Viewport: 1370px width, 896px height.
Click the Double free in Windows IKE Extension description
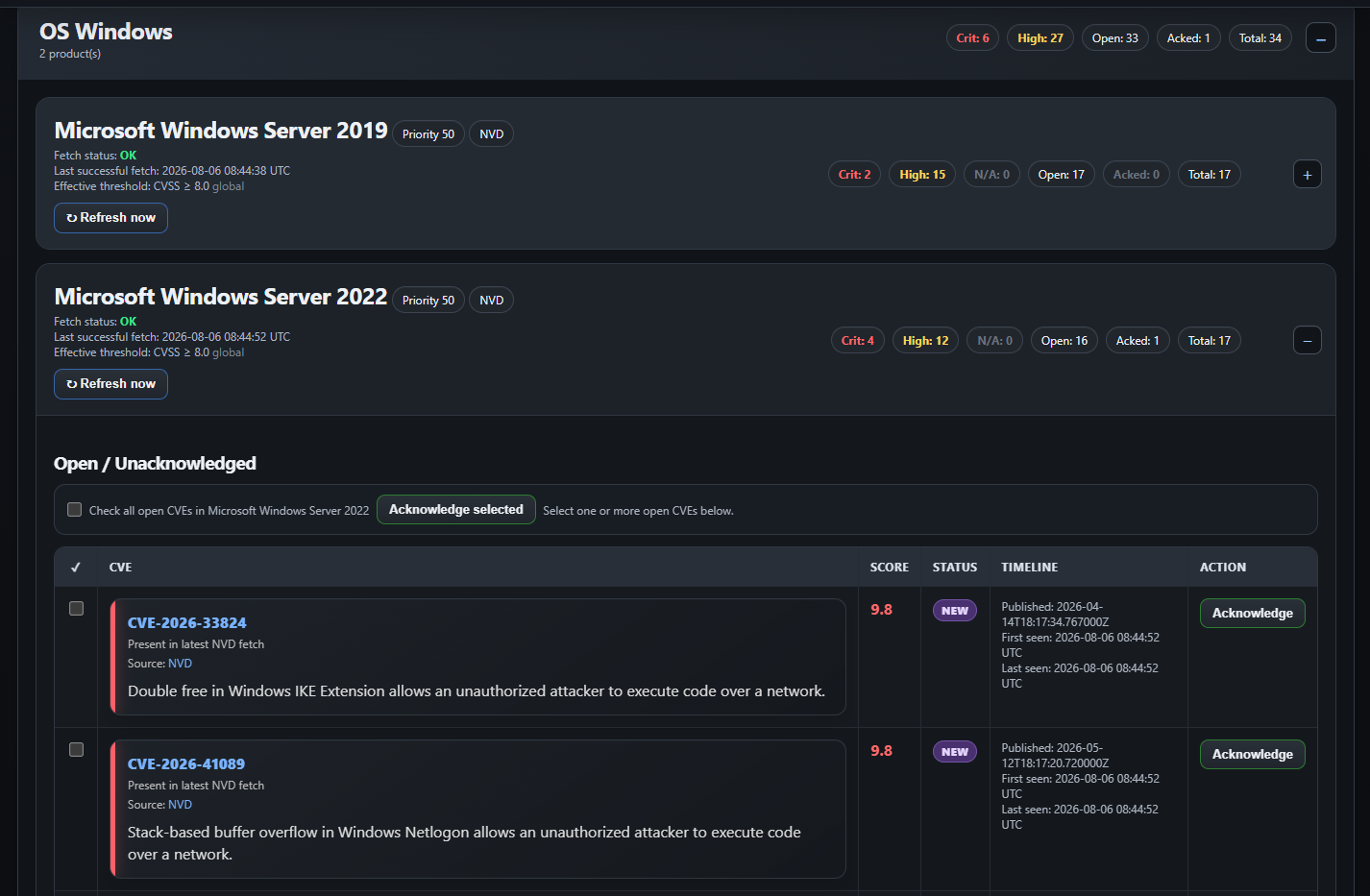point(477,691)
